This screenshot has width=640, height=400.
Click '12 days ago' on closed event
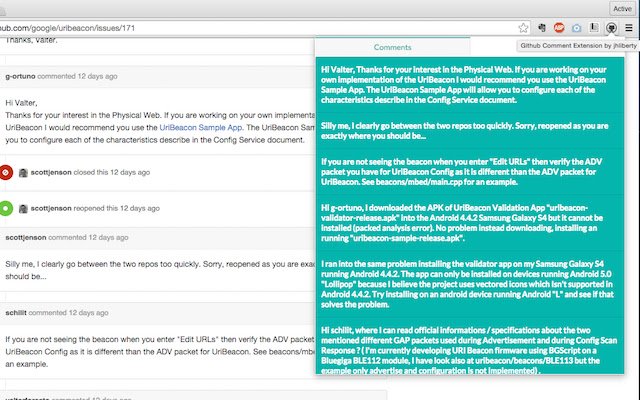pos(130,172)
